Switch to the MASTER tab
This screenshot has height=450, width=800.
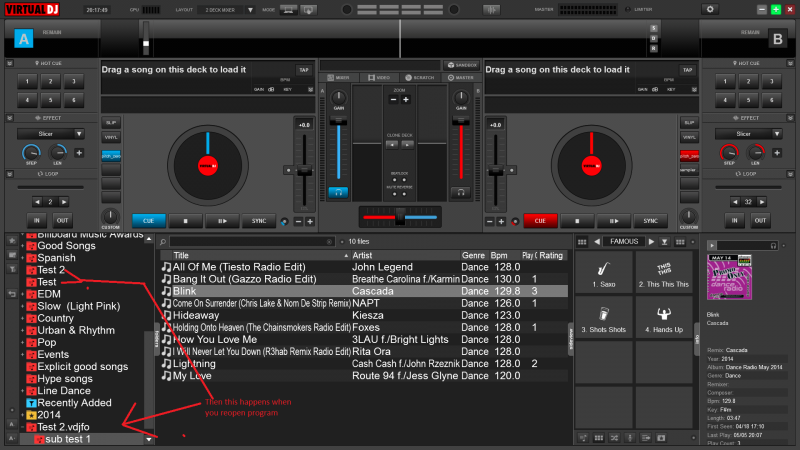click(x=461, y=78)
